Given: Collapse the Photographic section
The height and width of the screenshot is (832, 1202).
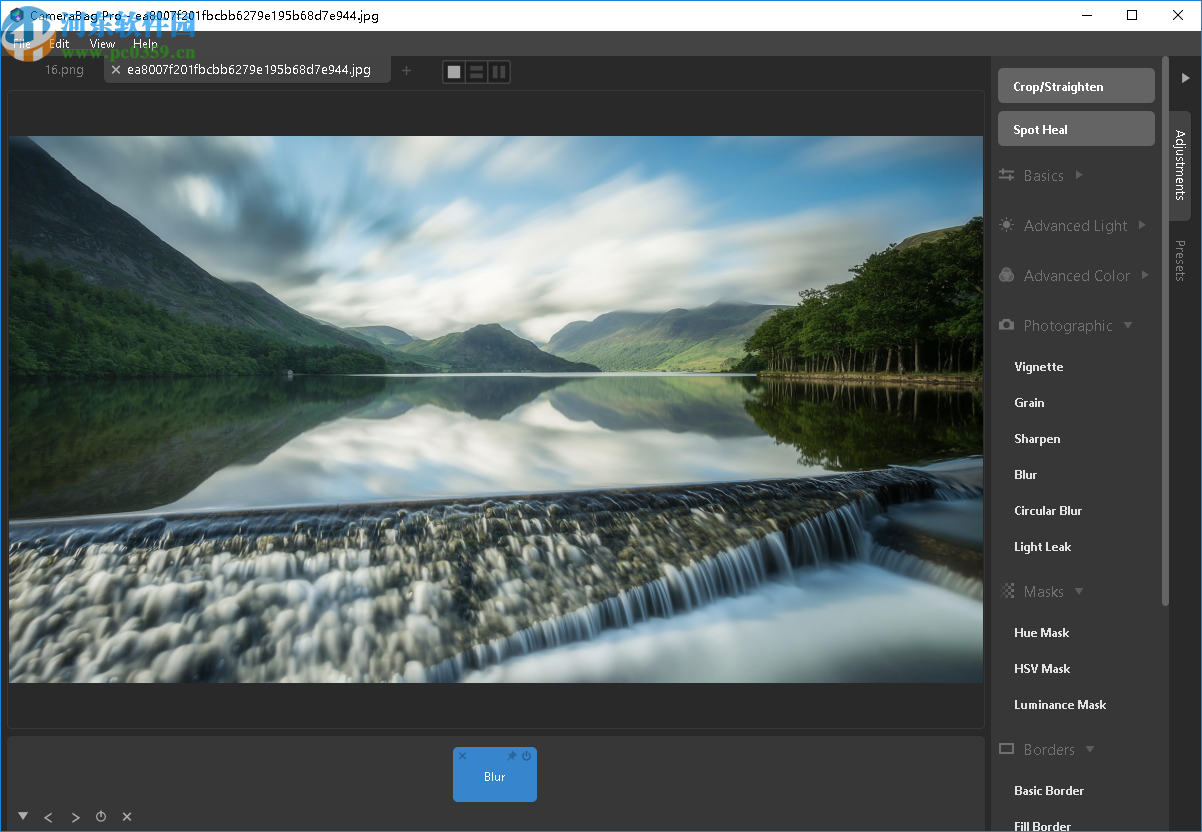Looking at the screenshot, I should point(1068,326).
